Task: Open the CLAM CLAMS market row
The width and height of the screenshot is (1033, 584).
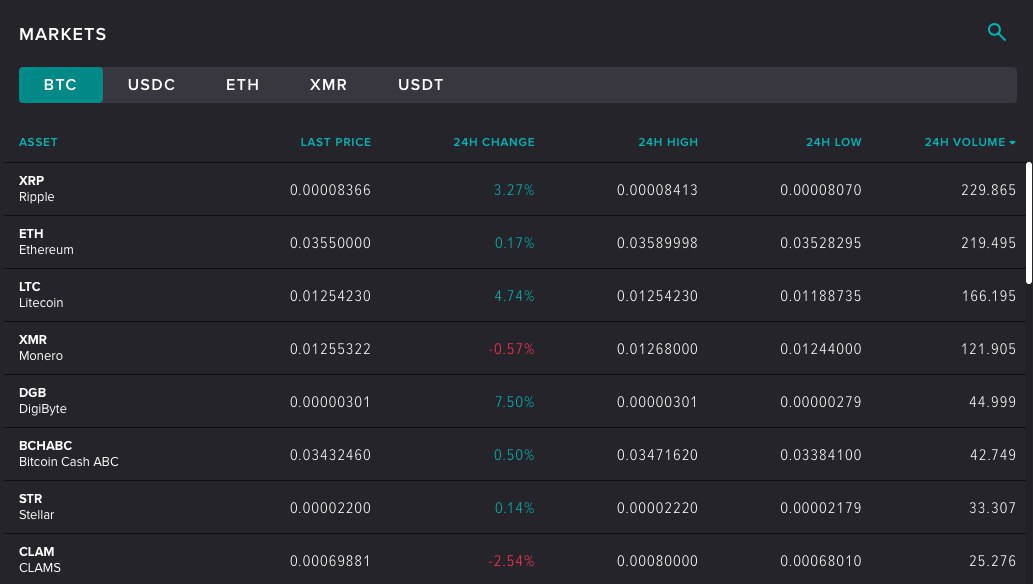Action: click(x=515, y=560)
